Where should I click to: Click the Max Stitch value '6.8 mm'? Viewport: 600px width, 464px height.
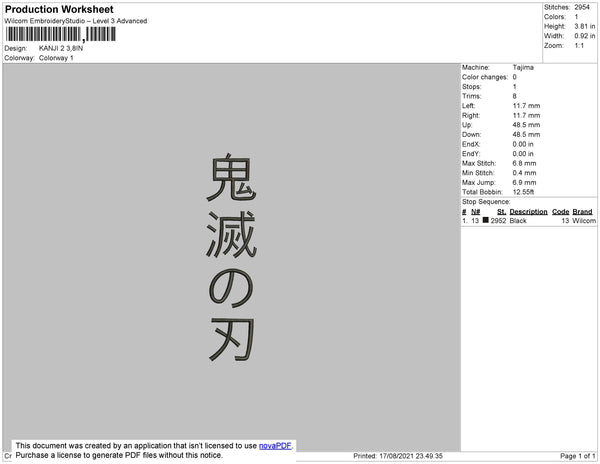click(524, 163)
